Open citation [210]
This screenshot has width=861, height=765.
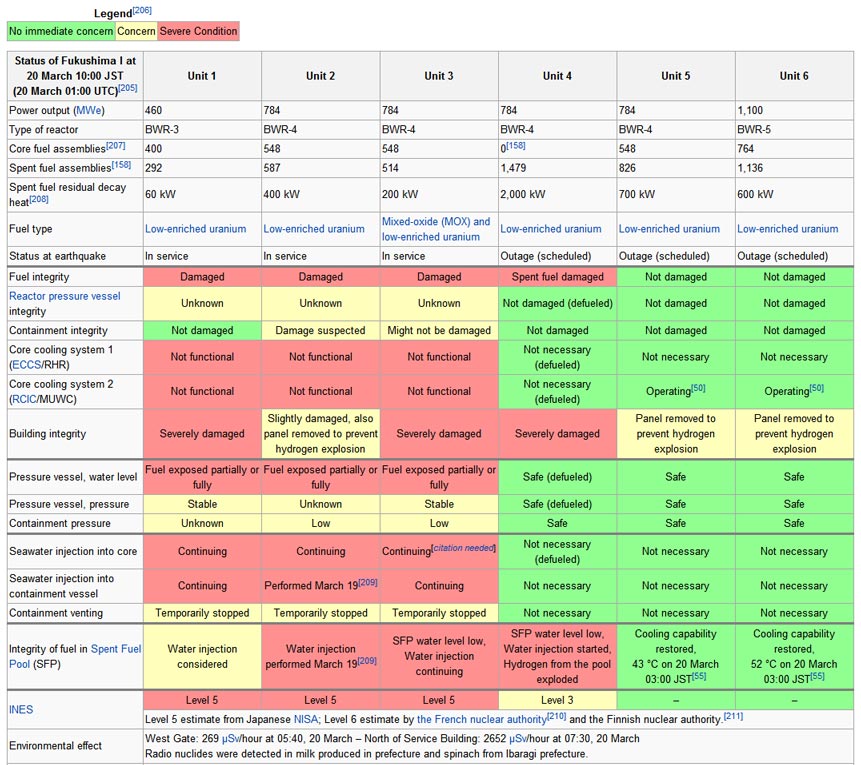(557, 716)
